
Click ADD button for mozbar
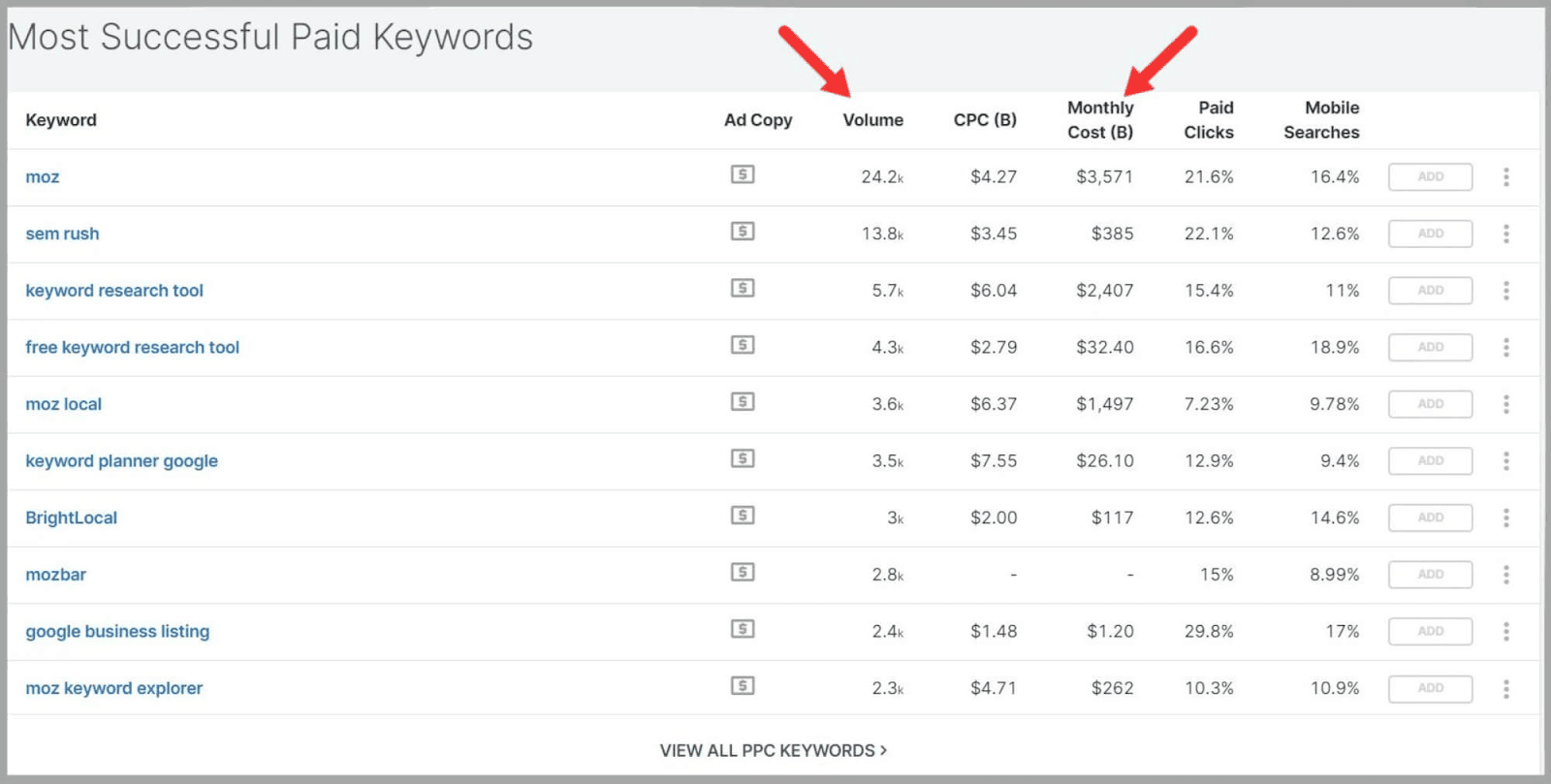coord(1431,575)
